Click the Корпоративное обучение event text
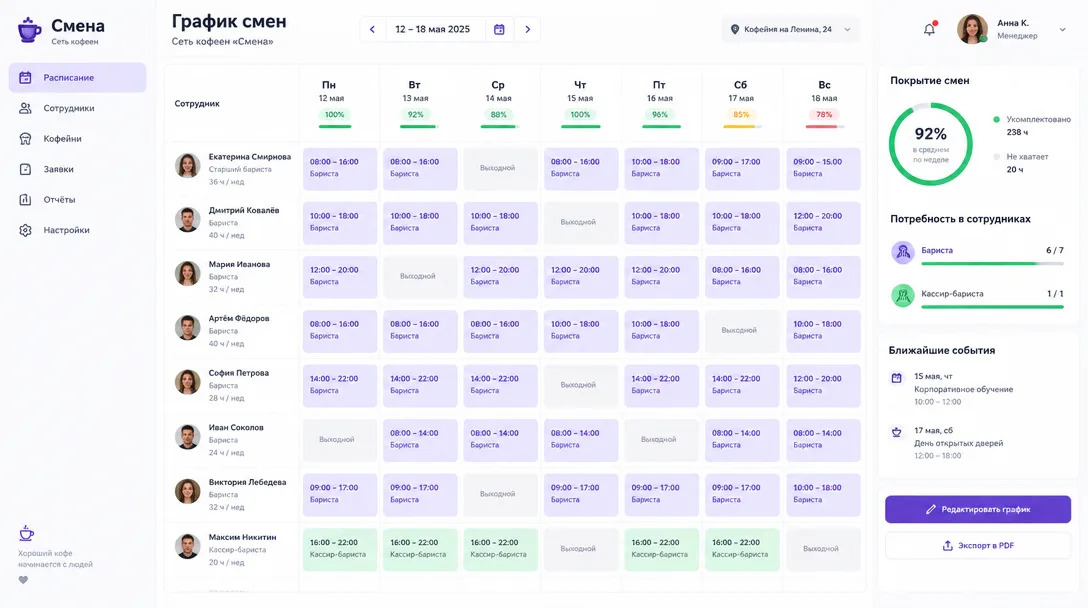 [x=963, y=389]
